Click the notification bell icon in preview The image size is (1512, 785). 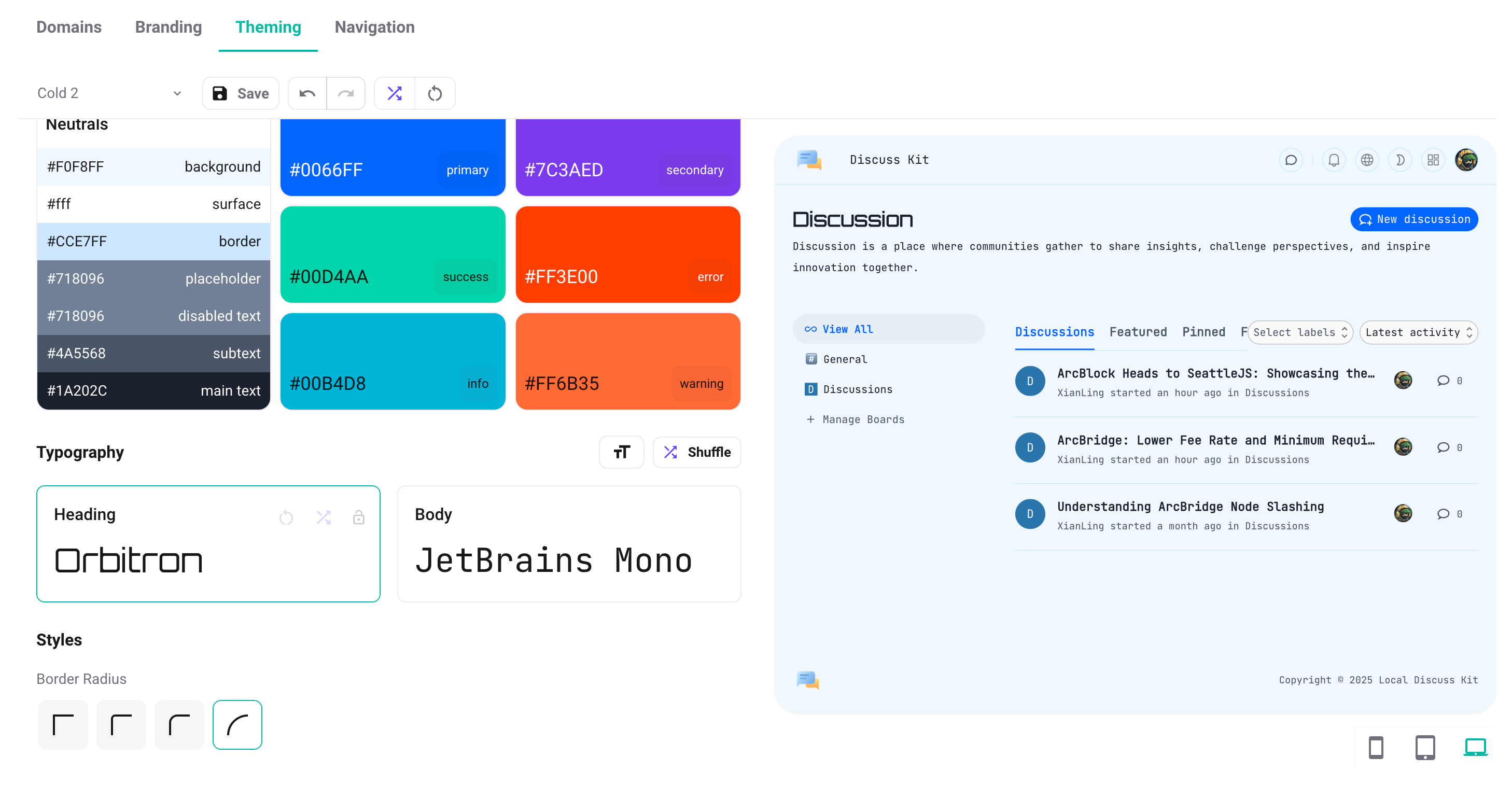[x=1334, y=160]
